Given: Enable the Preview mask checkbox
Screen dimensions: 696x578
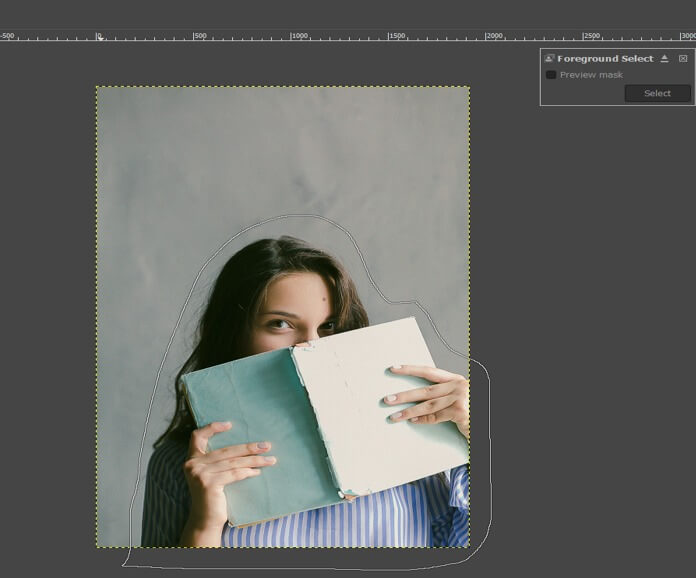Looking at the screenshot, I should 551,75.
